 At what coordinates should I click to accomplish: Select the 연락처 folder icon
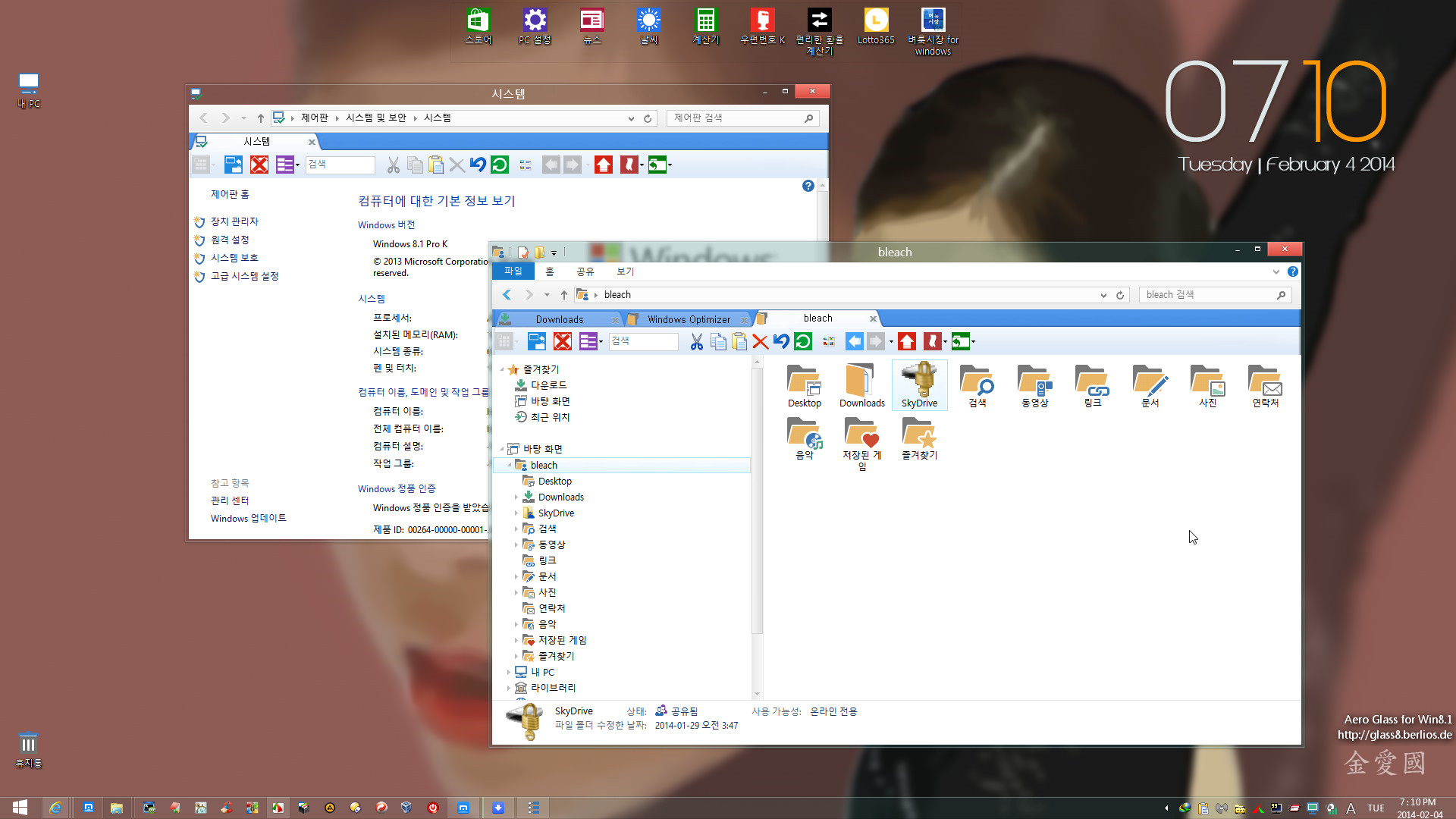(x=1265, y=385)
